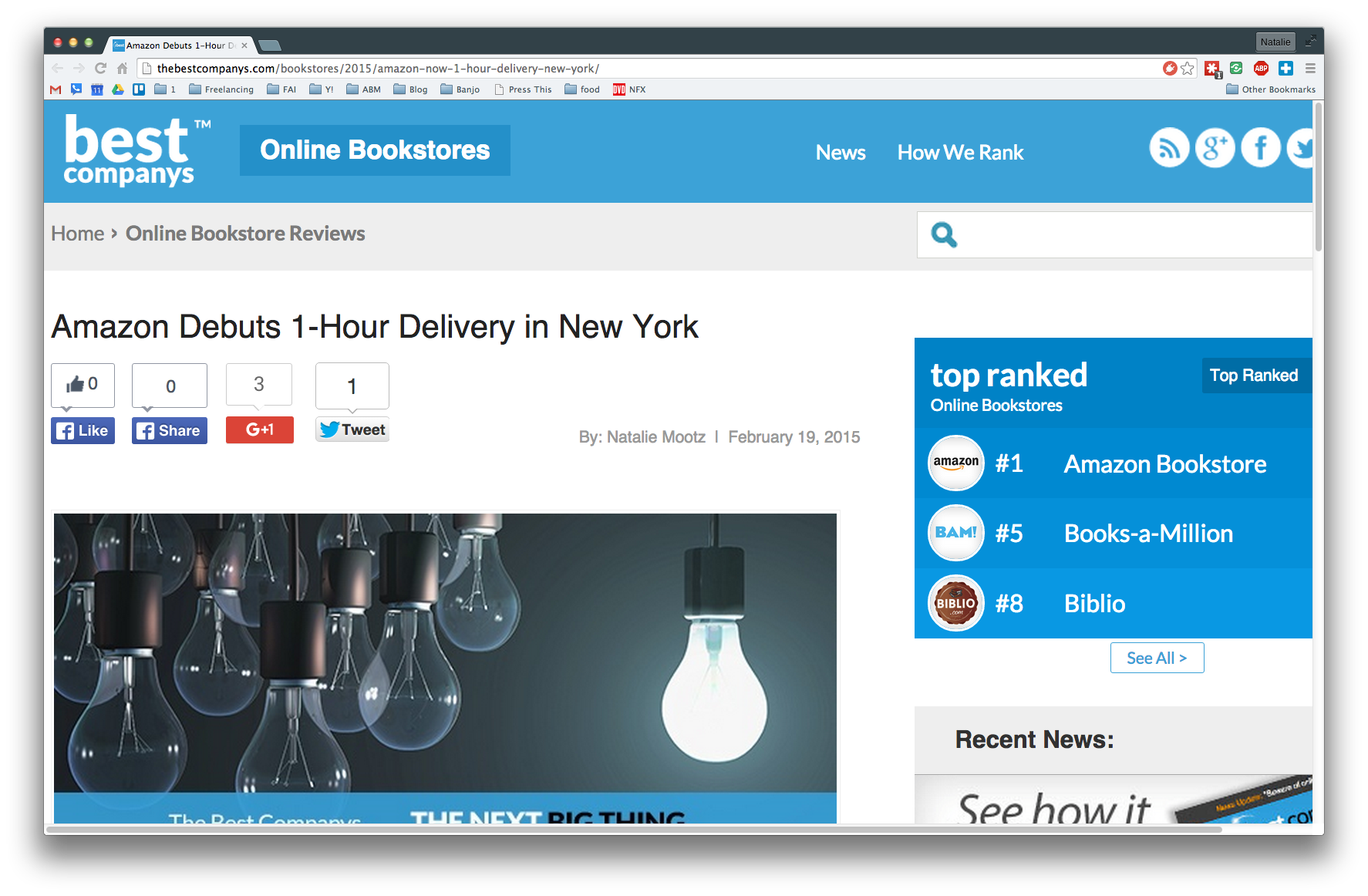Open the Adblock Plus extension
The height and width of the screenshot is (896, 1368).
1262,69
